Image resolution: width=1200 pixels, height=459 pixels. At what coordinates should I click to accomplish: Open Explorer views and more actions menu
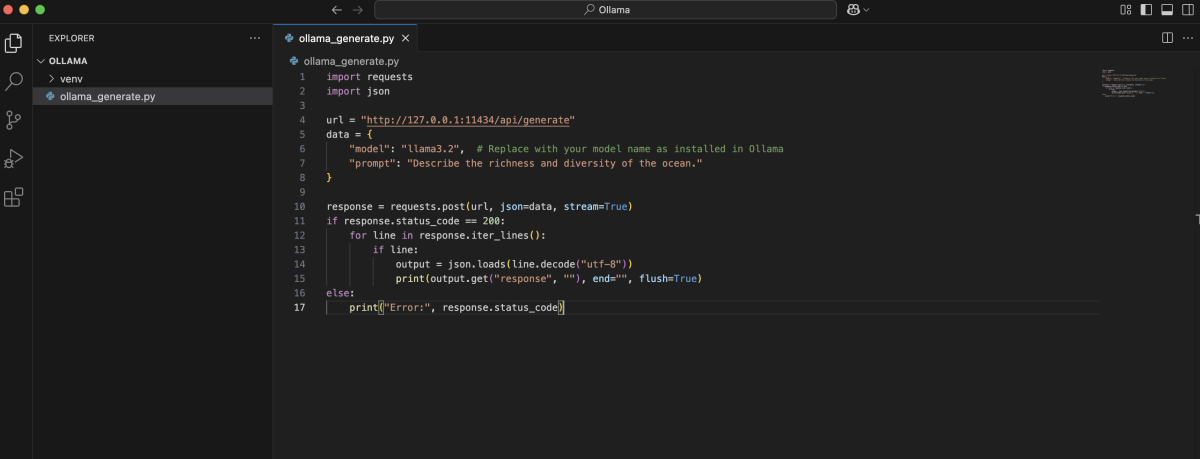click(x=255, y=38)
